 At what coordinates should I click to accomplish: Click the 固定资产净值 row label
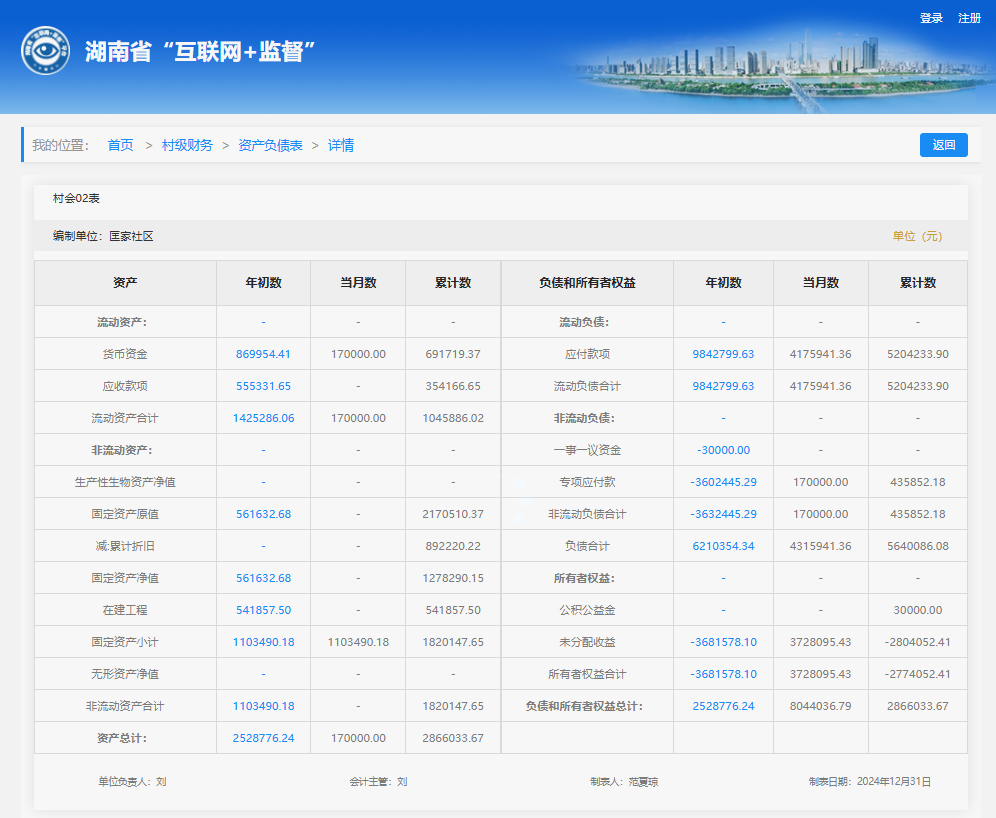124,578
